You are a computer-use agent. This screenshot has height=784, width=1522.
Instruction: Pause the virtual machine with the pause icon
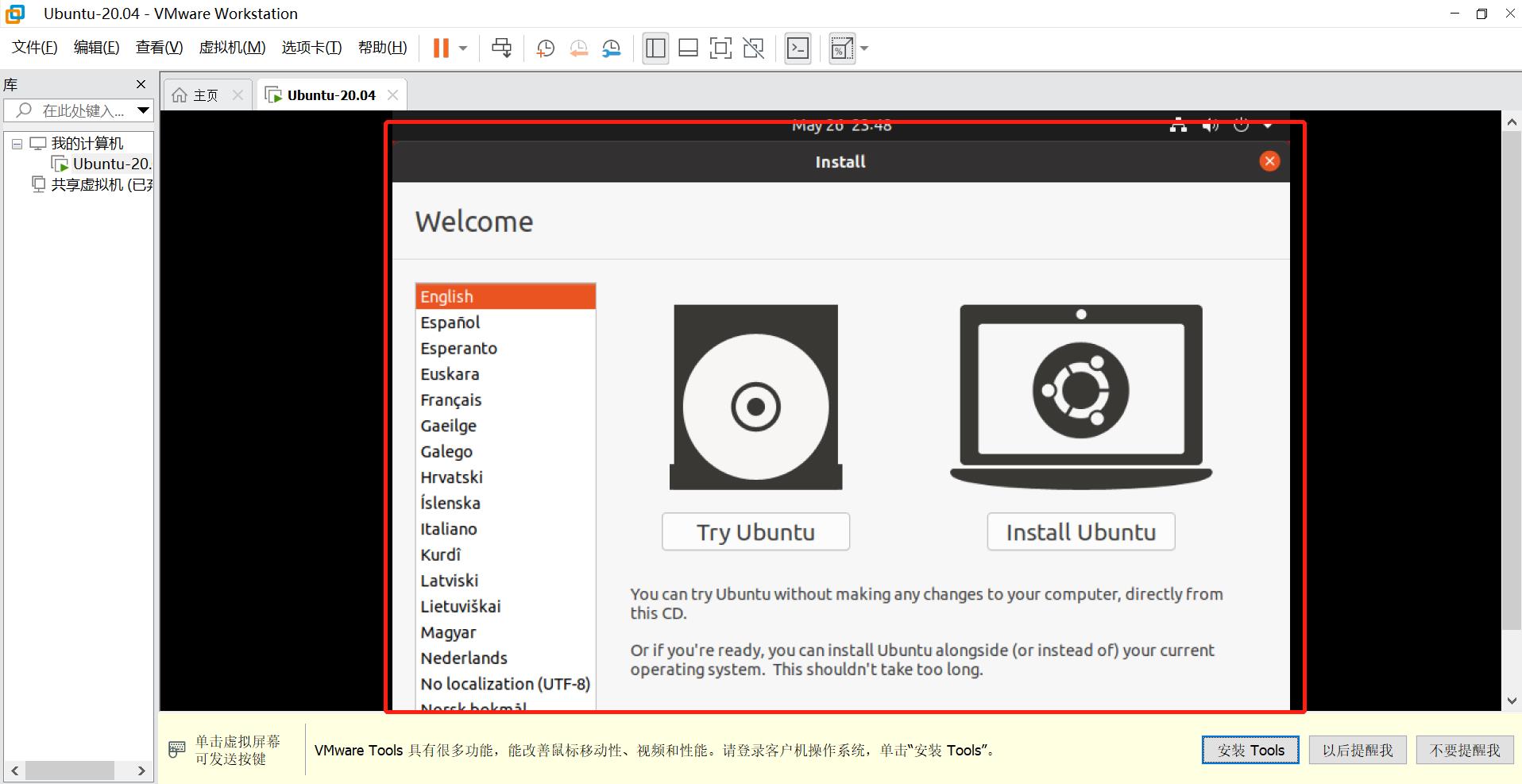pos(441,48)
